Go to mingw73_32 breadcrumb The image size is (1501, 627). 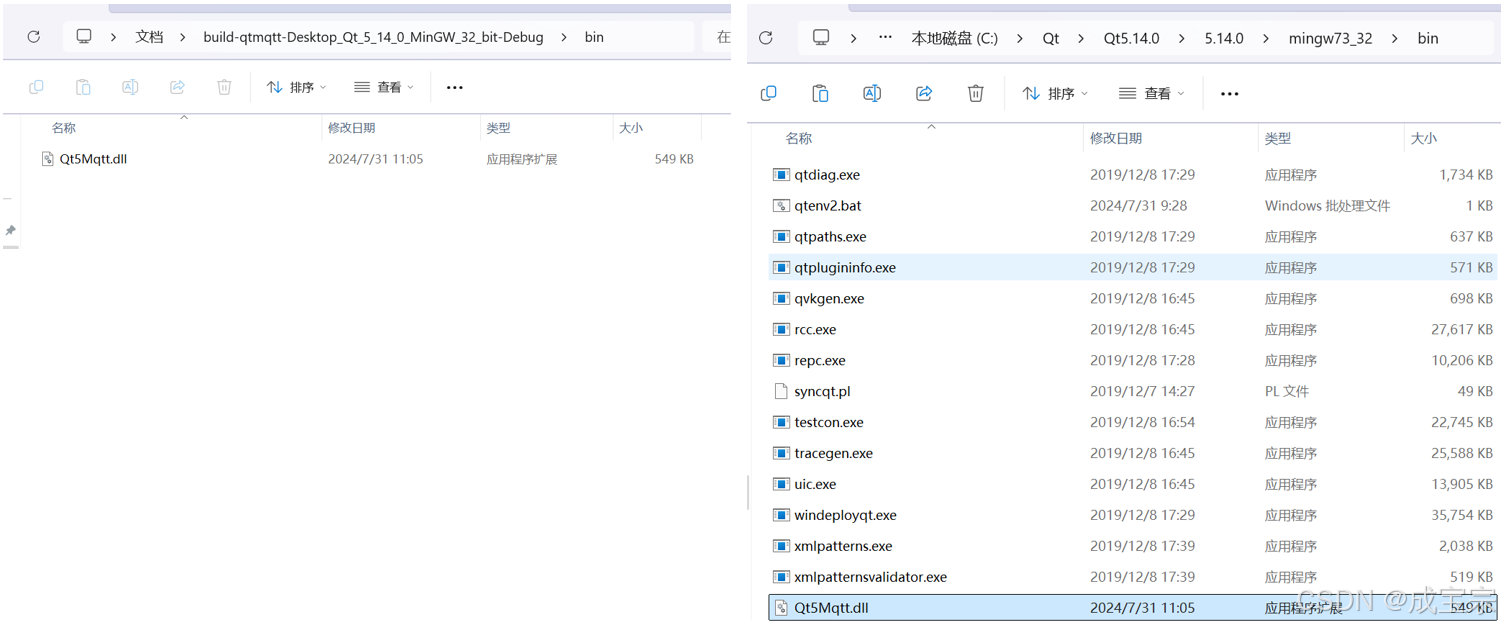coord(1330,38)
